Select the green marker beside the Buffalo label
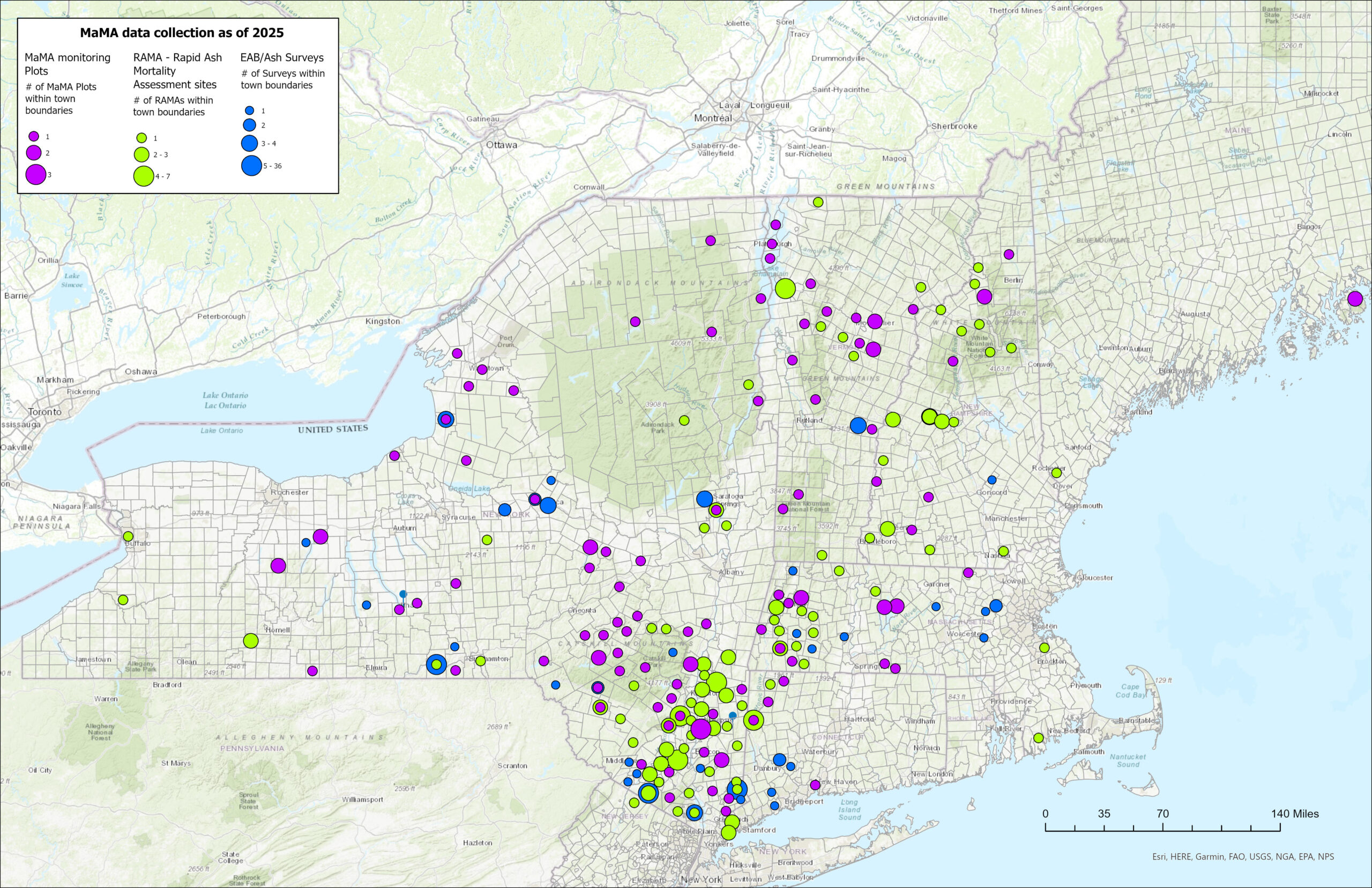 (x=128, y=536)
